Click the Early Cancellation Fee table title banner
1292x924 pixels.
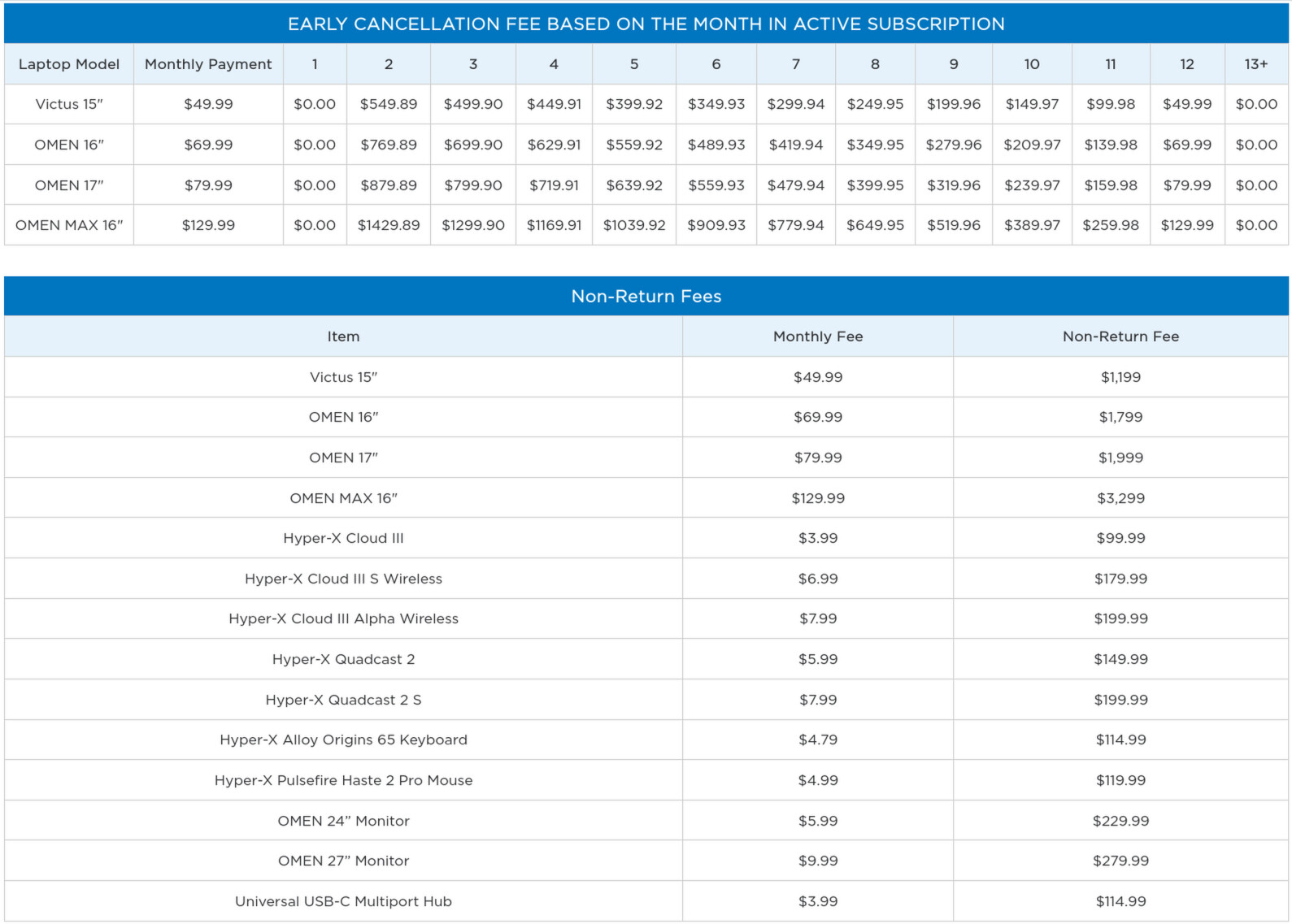pyautogui.click(x=646, y=24)
